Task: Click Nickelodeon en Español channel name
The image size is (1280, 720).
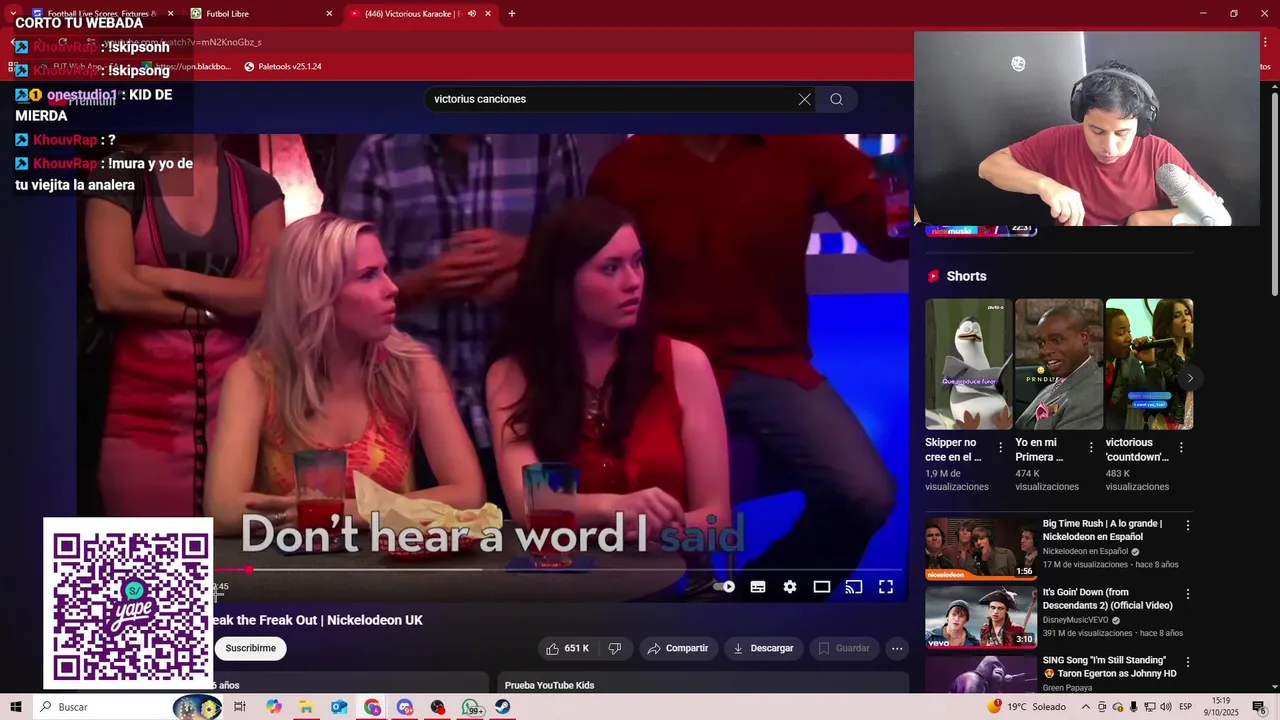Action: [1085, 551]
